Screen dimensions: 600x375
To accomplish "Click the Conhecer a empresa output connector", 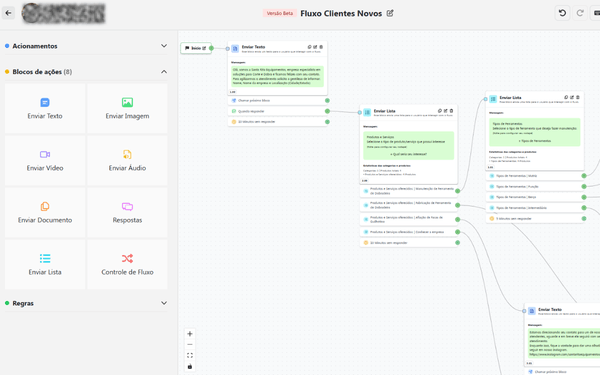I will click(457, 232).
